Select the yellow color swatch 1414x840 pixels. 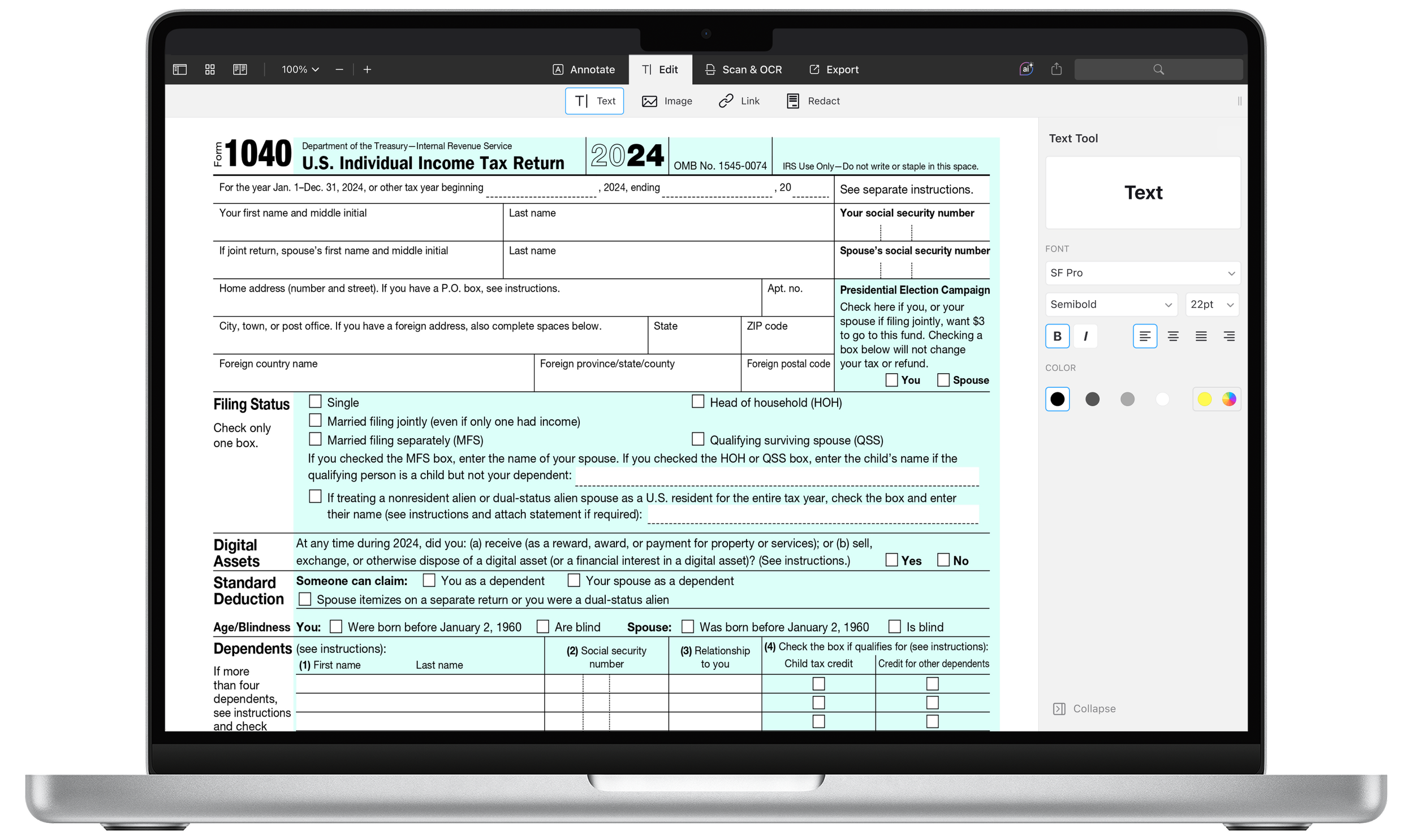(x=1205, y=400)
